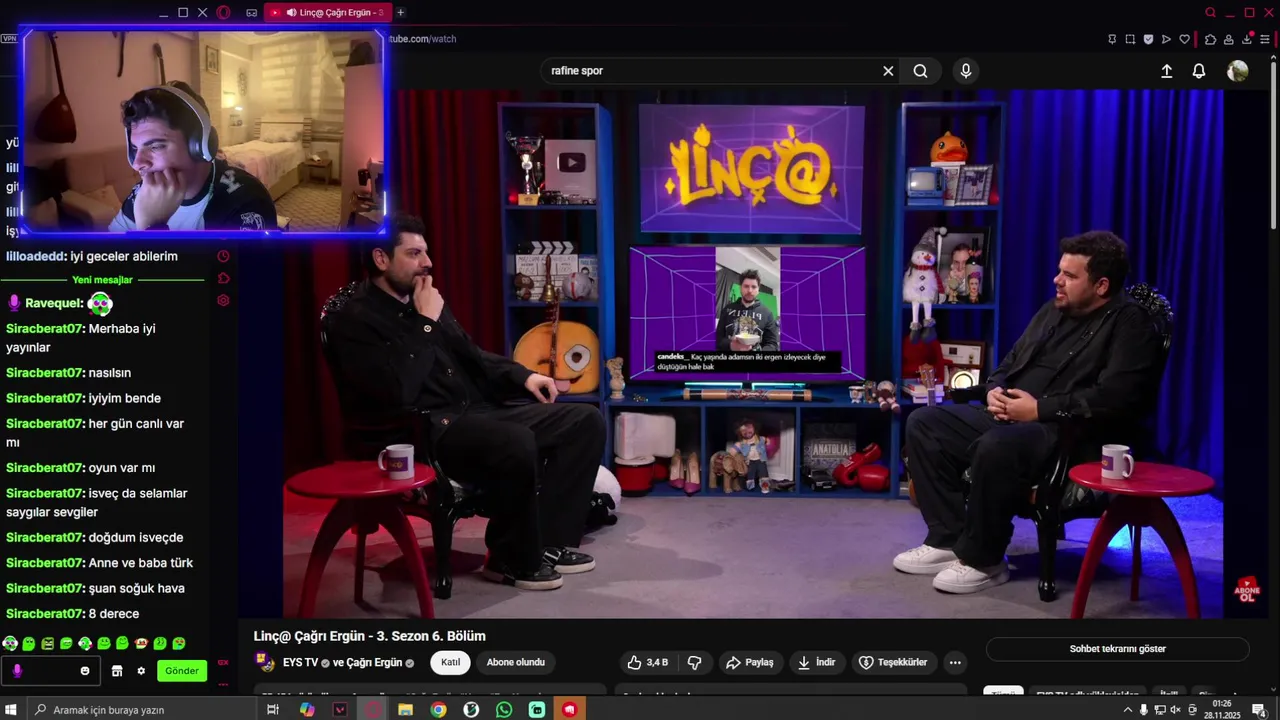The image size is (1280, 720).
Task: Click the YouTube search magnifier button
Action: point(920,71)
